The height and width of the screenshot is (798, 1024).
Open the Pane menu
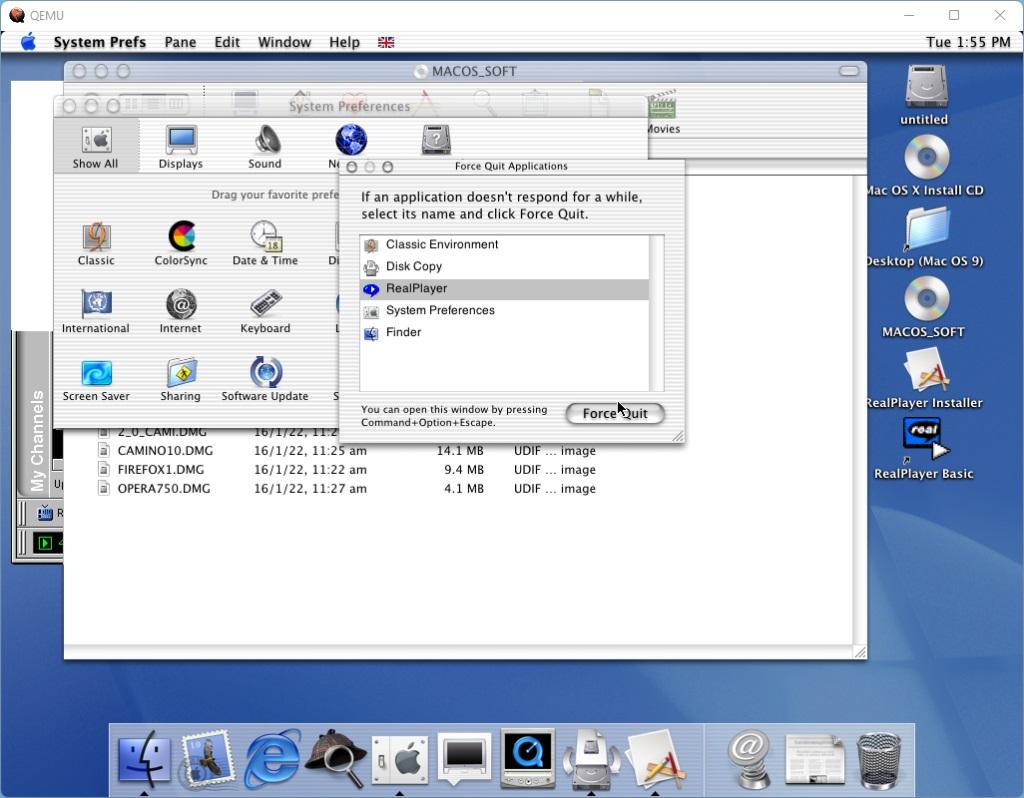[180, 42]
